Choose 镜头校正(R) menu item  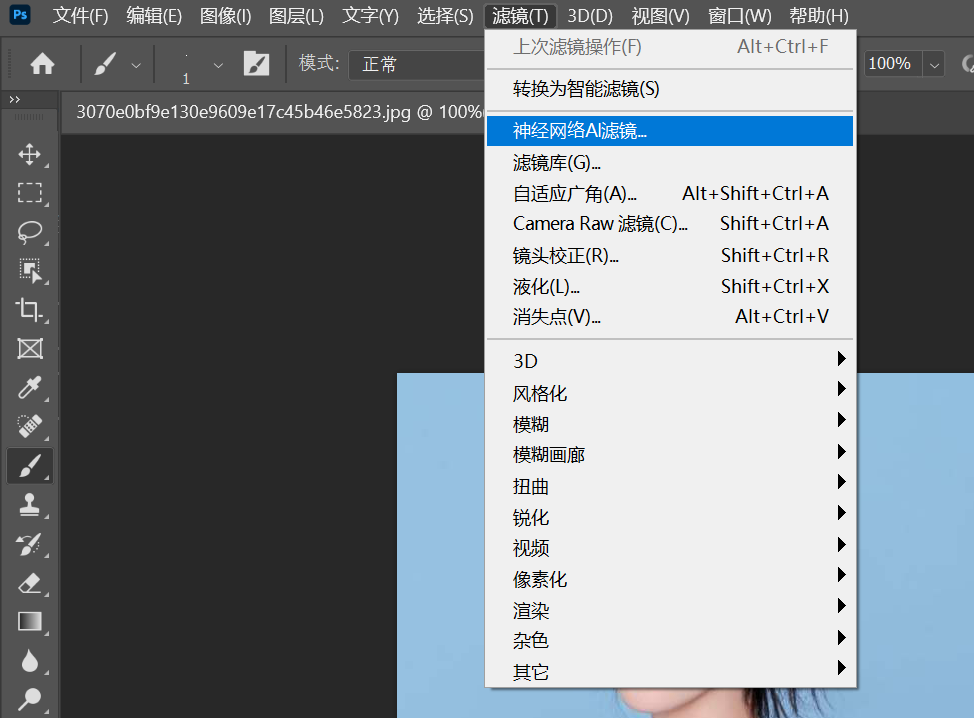[670, 255]
